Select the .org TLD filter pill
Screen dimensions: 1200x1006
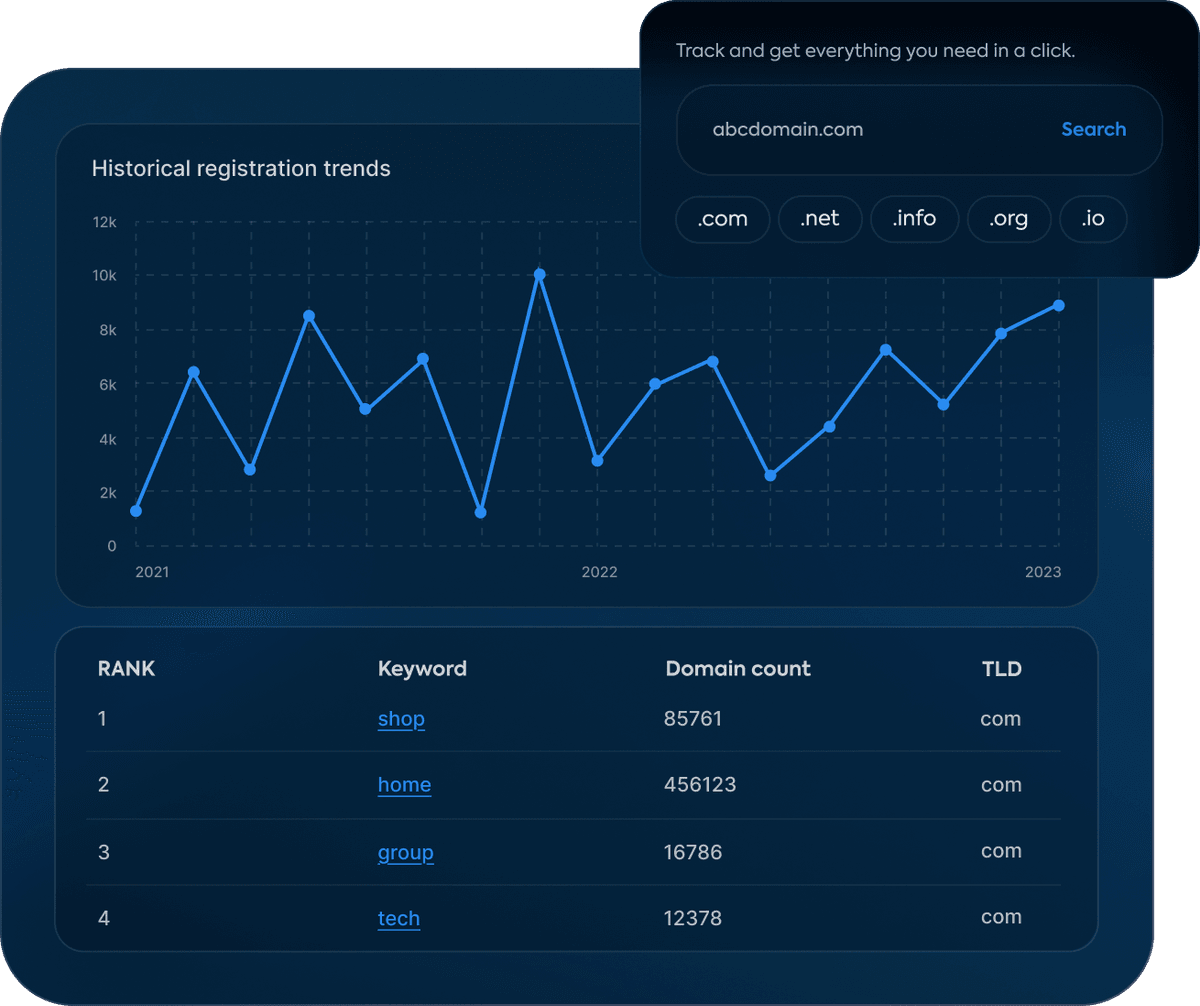[1009, 219]
